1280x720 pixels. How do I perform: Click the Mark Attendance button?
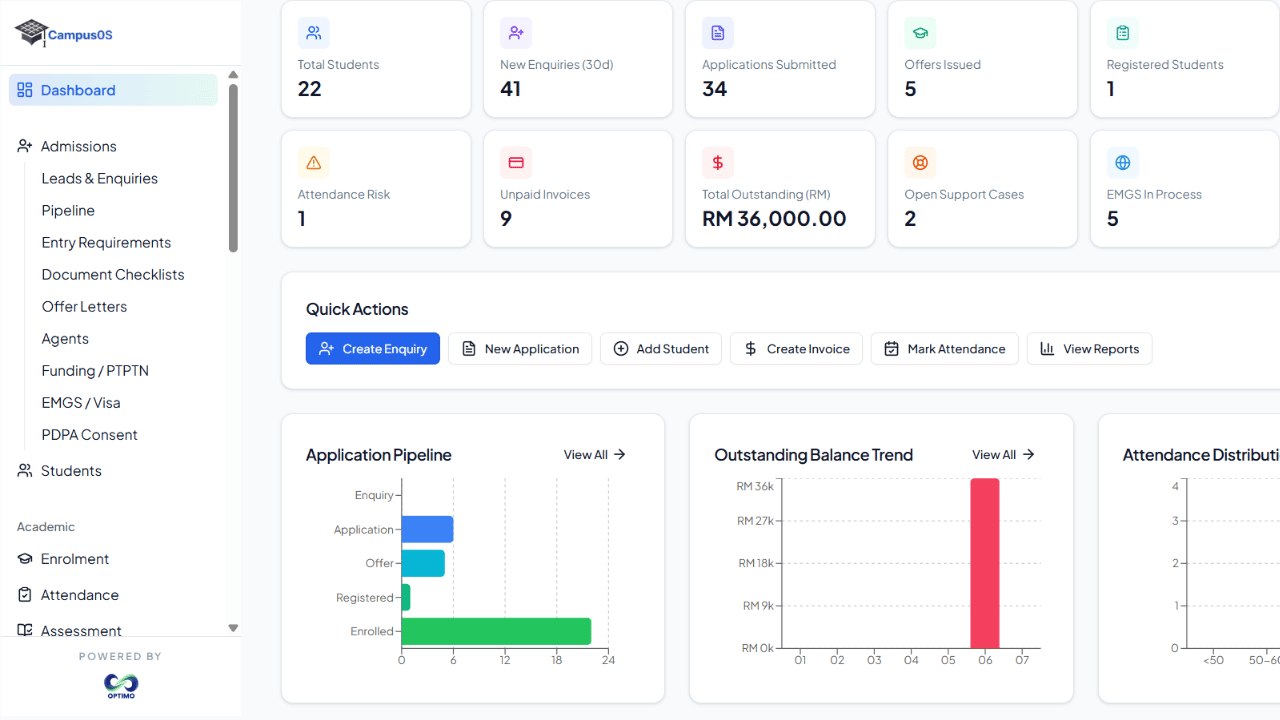click(x=945, y=349)
